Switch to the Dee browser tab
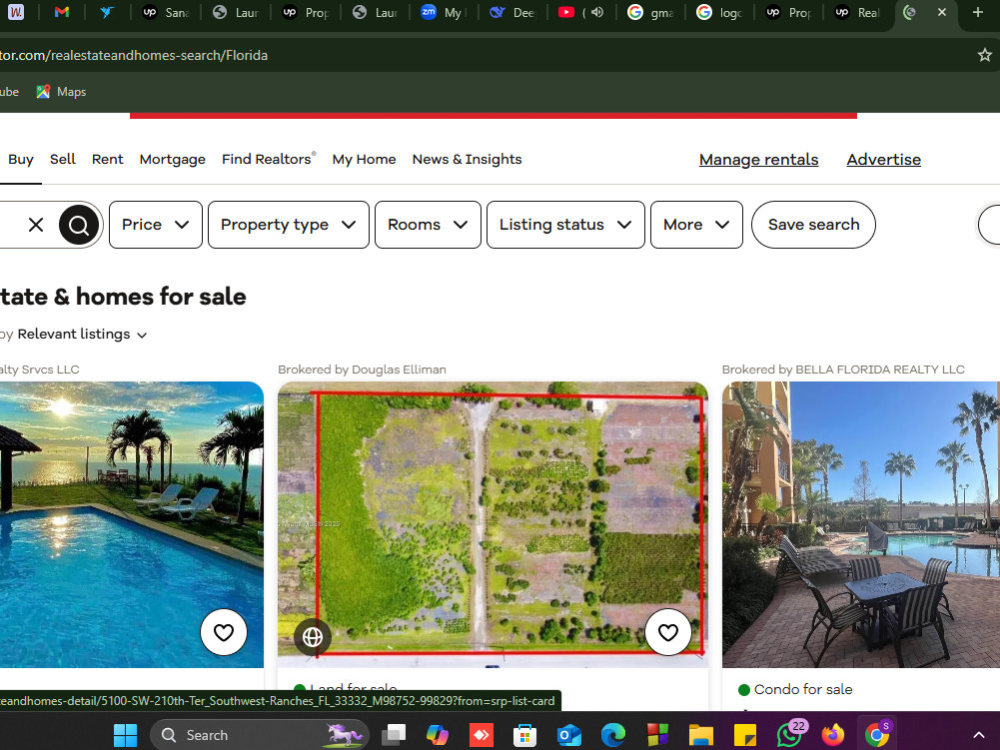1000x750 pixels. click(x=513, y=12)
